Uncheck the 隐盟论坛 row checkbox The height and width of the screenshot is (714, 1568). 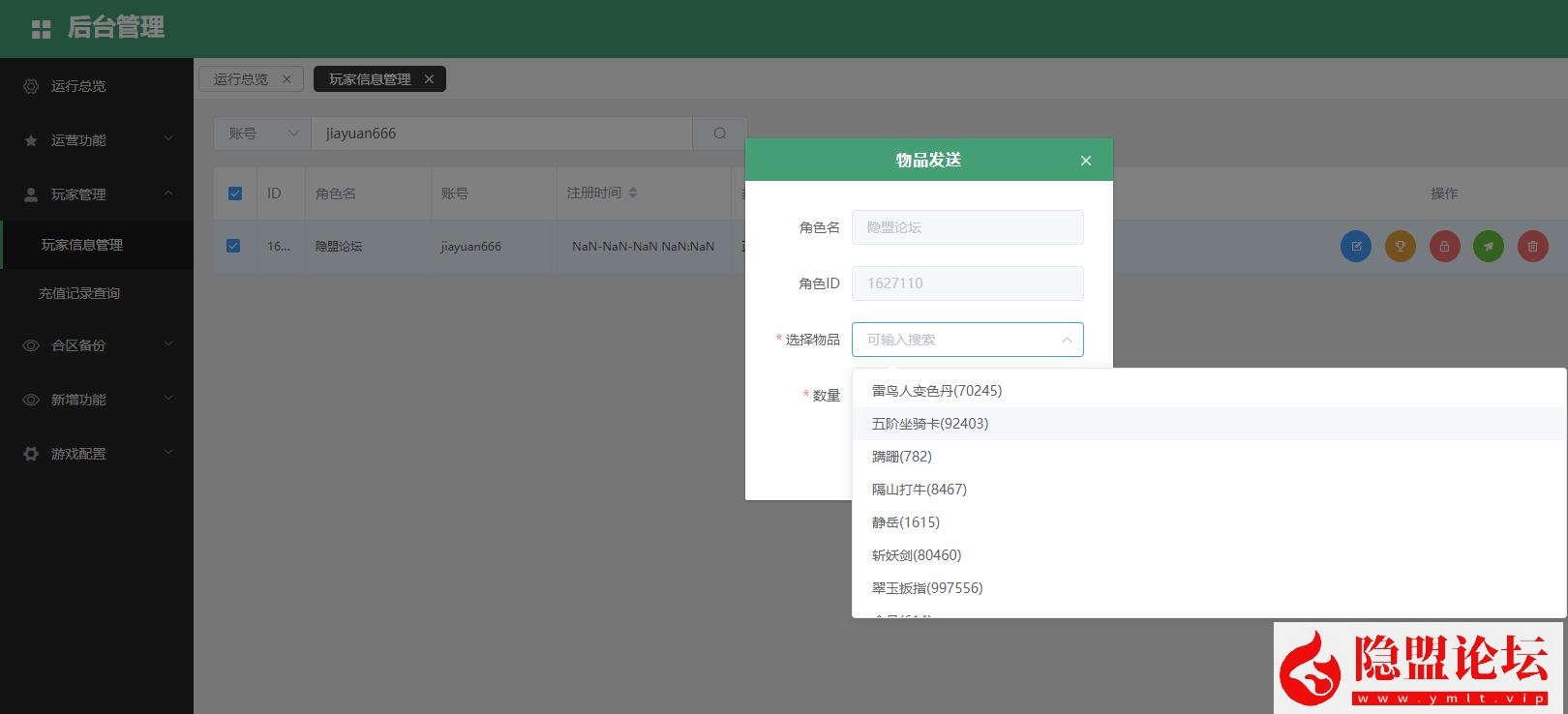point(233,246)
